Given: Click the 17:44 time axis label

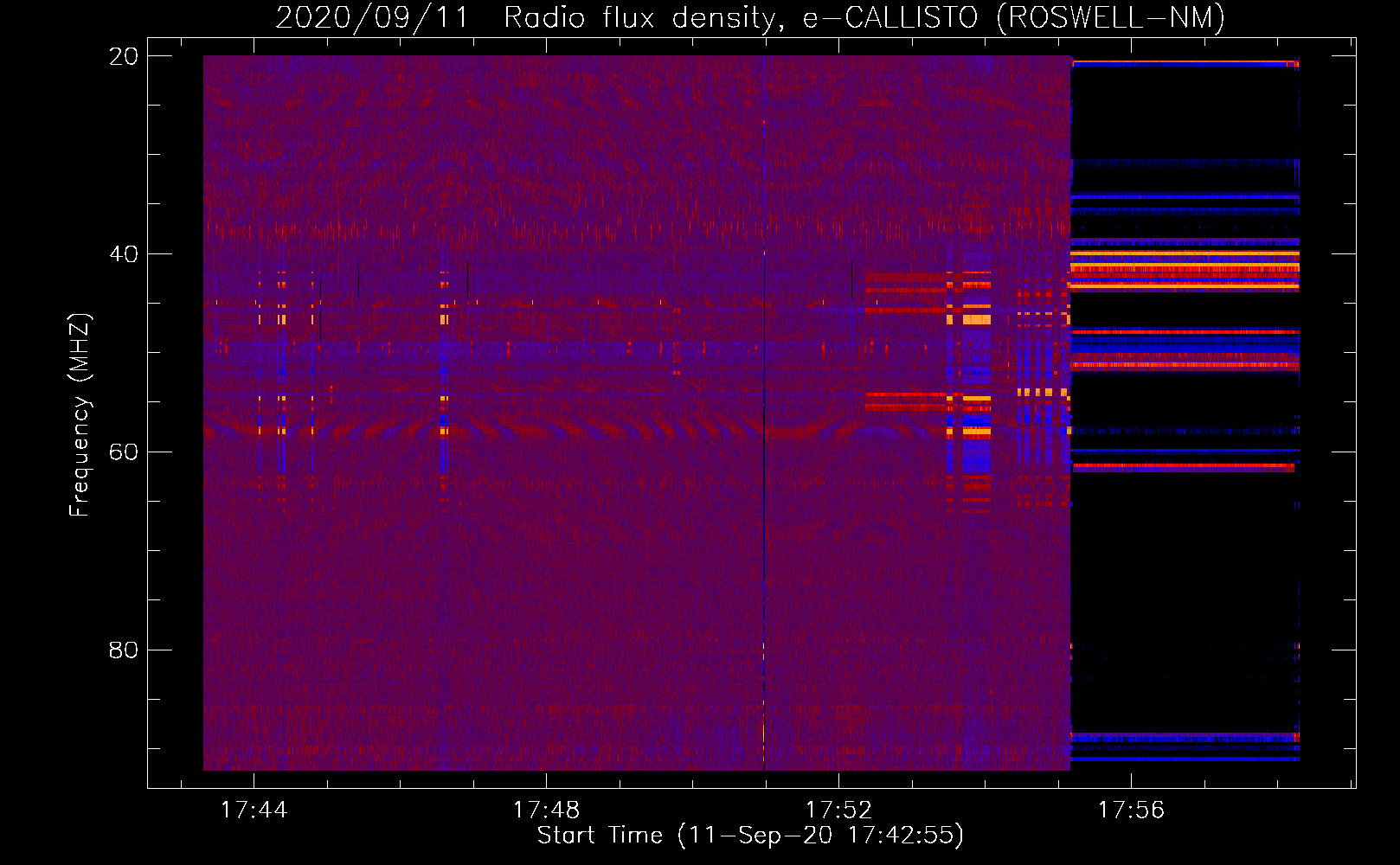Looking at the screenshot, I should click(254, 811).
